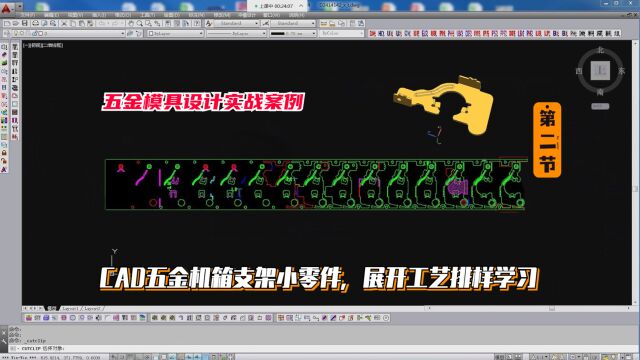
Task: Click the circled icon ending bottom toolbar
Action: point(386,318)
